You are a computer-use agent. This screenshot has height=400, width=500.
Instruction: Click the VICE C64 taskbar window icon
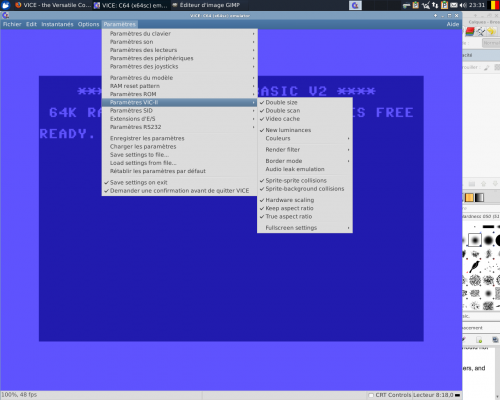click(97, 5)
